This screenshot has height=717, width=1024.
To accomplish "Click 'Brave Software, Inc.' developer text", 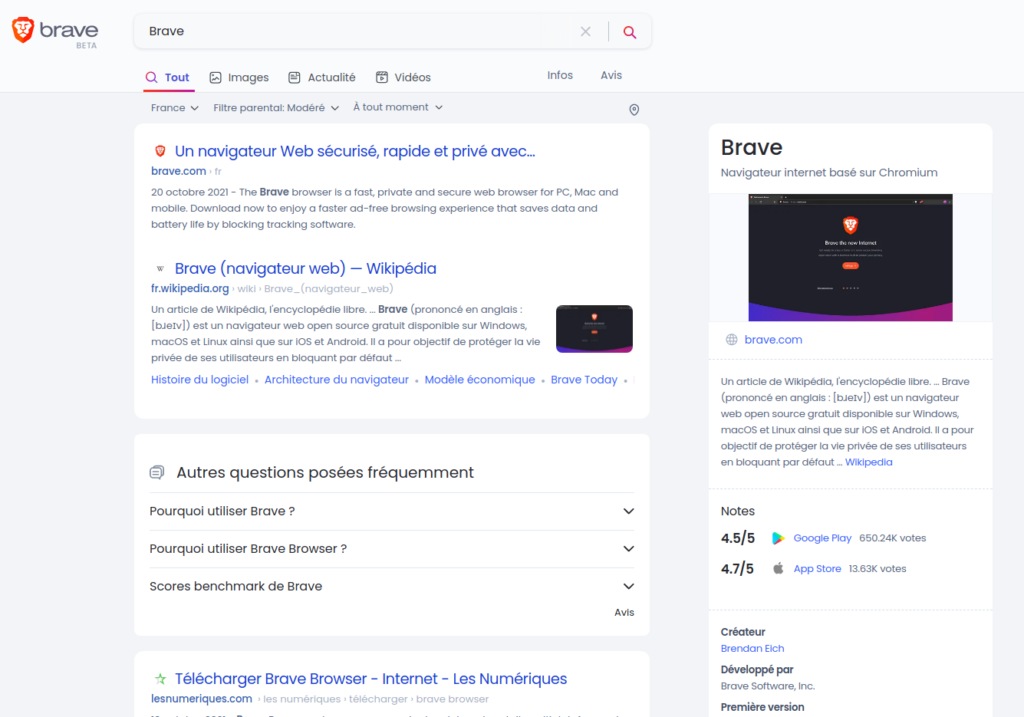I will tap(767, 686).
